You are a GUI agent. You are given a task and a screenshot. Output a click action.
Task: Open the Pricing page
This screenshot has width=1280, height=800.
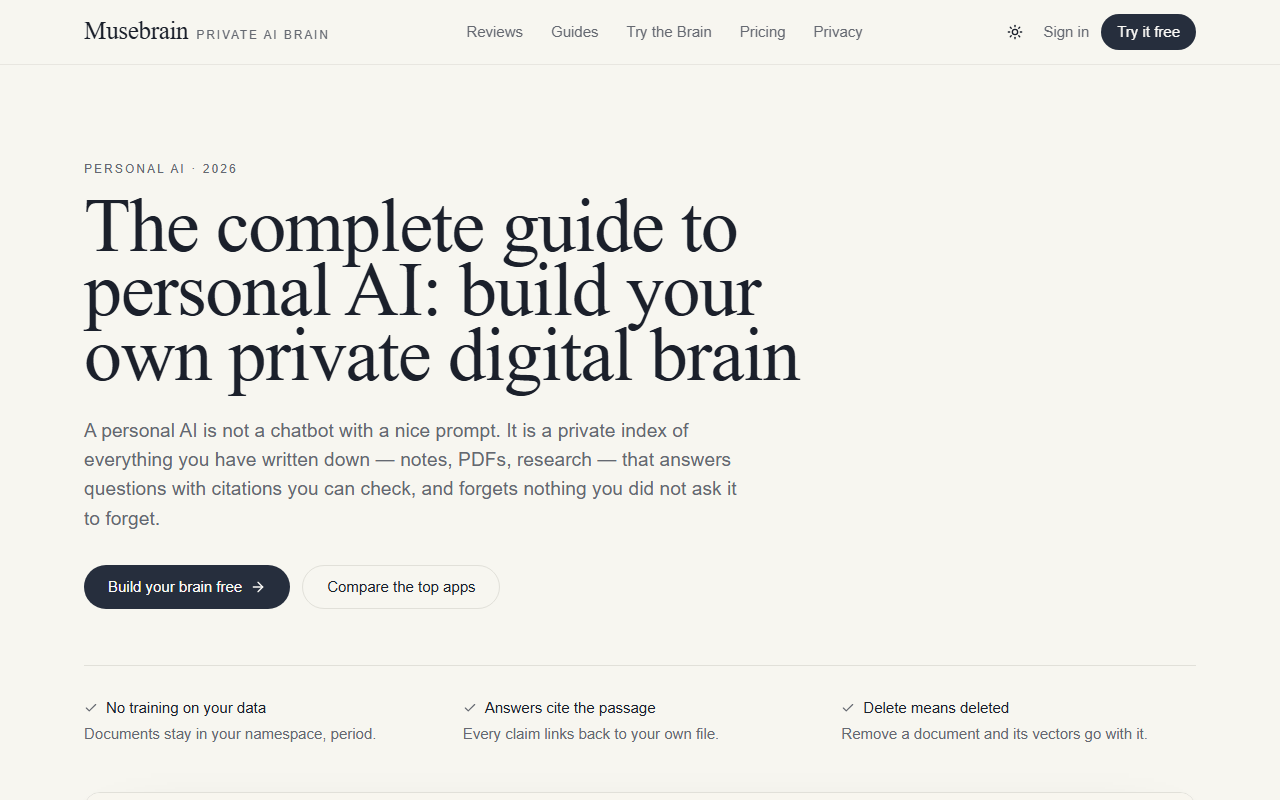click(763, 32)
